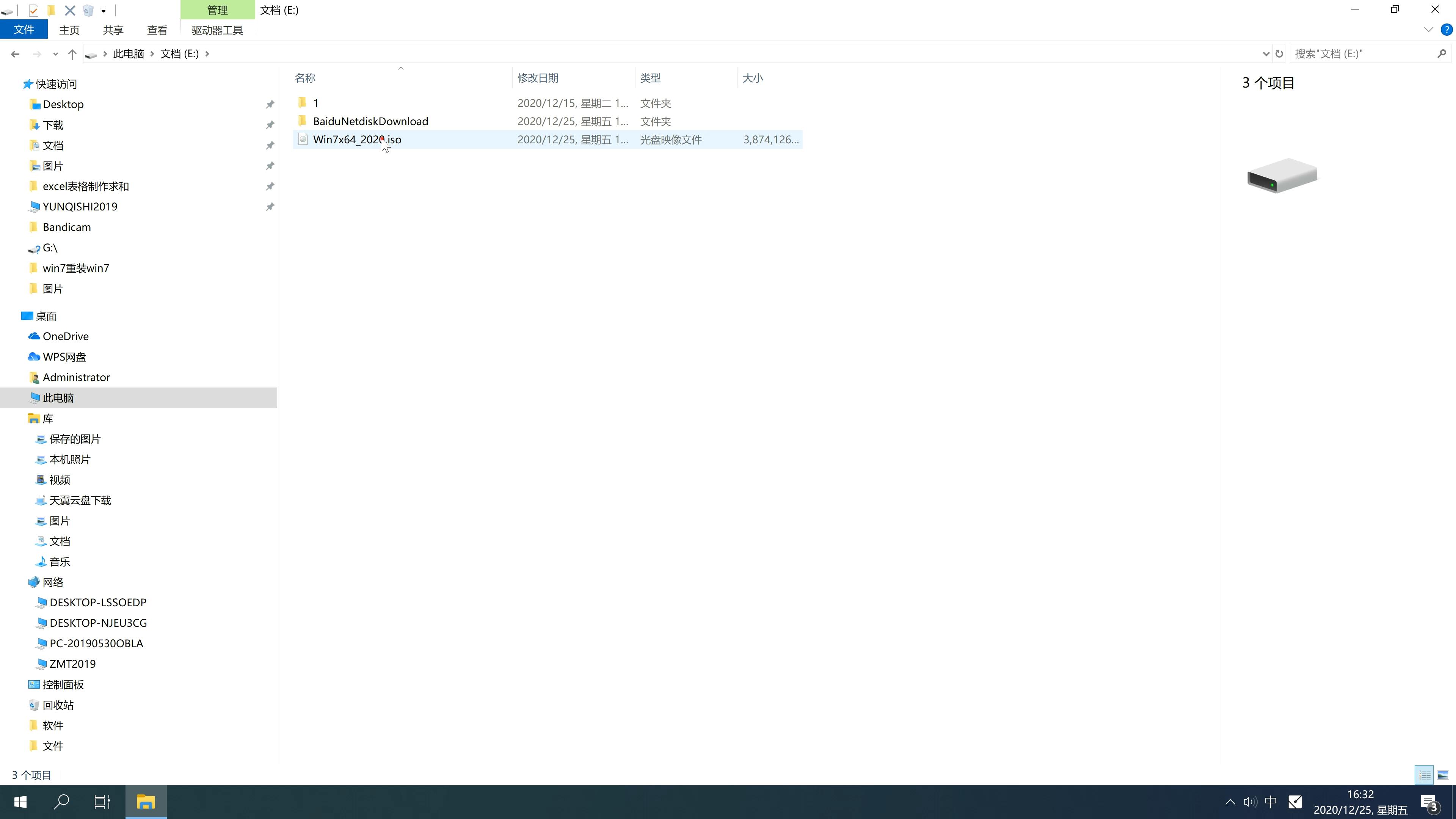This screenshot has width=1456, height=819.
Task: Click the 共享 (Share) ribbon tab
Action: click(112, 30)
